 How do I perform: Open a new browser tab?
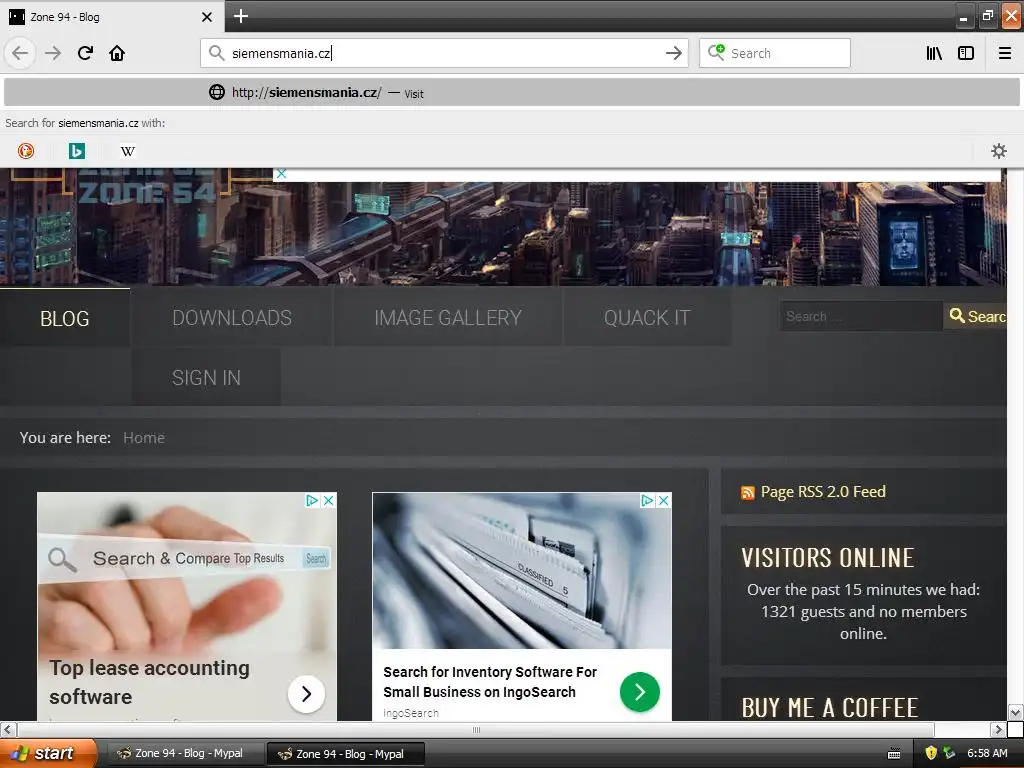pyautogui.click(x=240, y=16)
